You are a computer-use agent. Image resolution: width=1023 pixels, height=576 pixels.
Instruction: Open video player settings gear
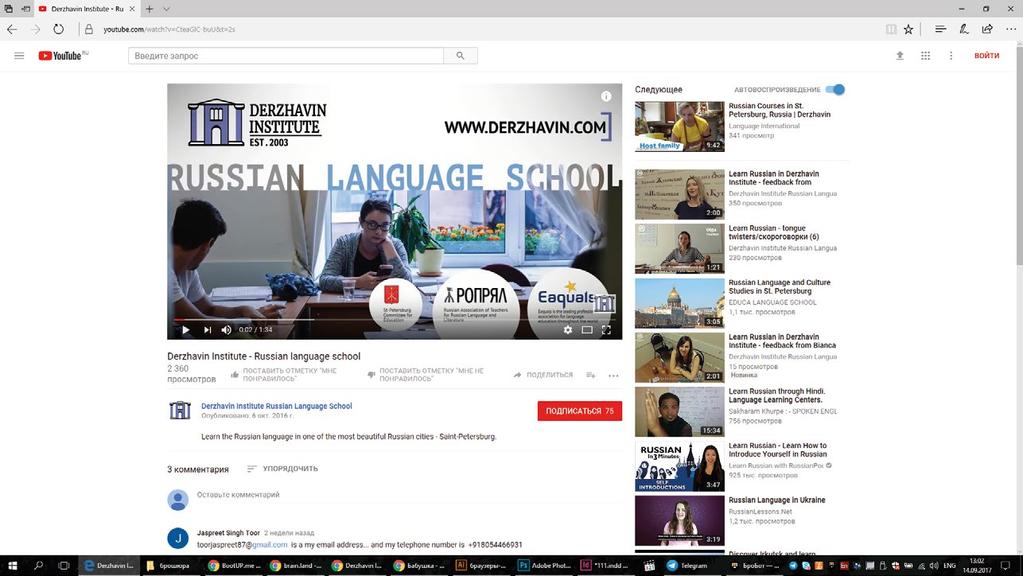click(568, 330)
